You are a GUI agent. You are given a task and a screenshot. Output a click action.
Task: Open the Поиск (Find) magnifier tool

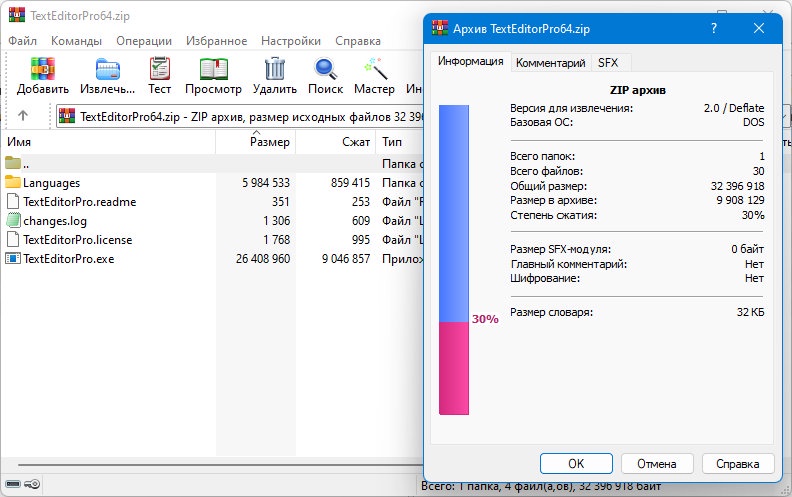pos(325,69)
